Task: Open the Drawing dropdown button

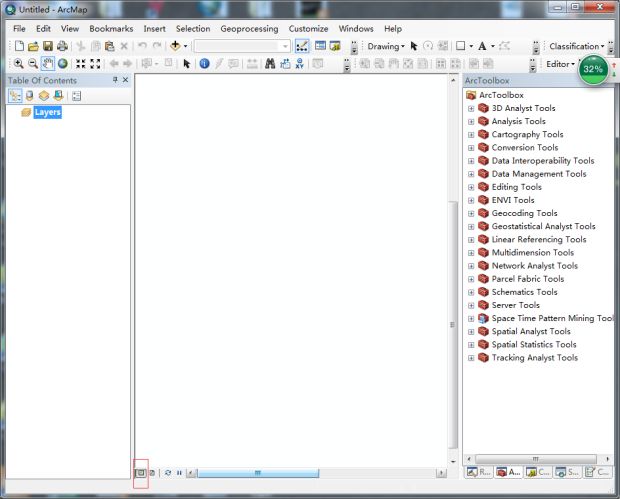Action: 385,46
